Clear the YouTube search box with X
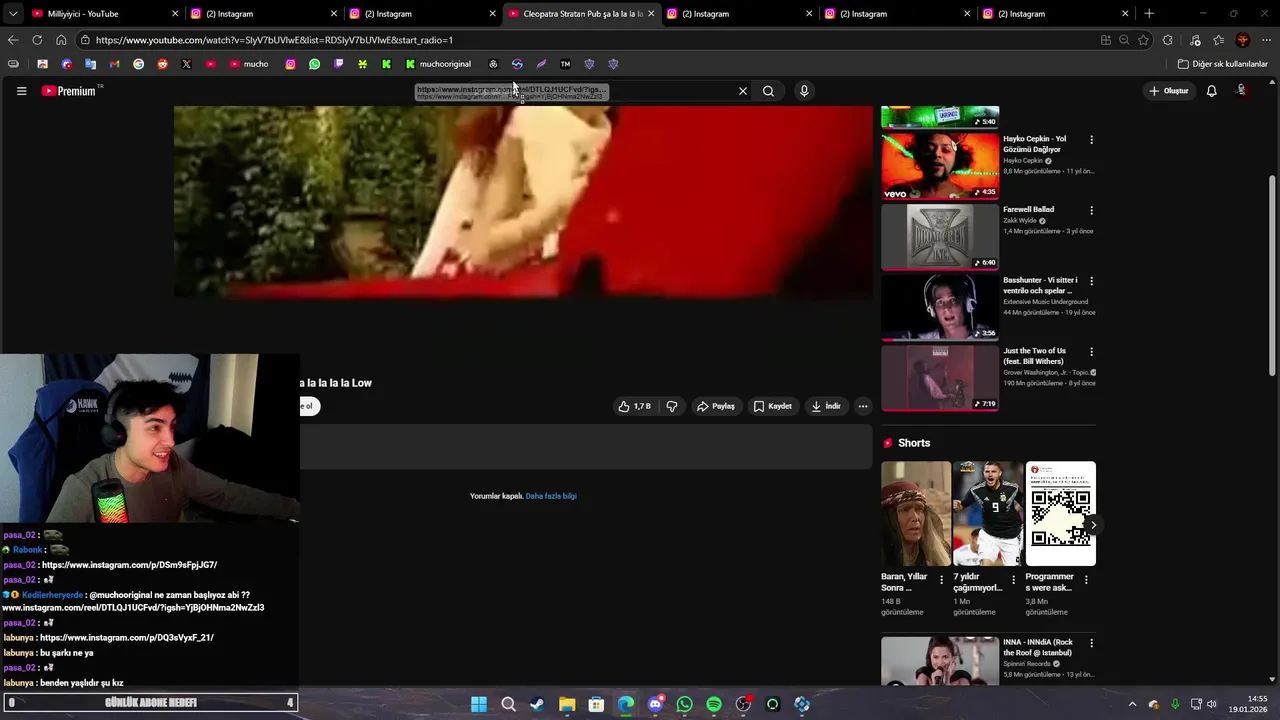The width and height of the screenshot is (1280, 720). tap(743, 91)
